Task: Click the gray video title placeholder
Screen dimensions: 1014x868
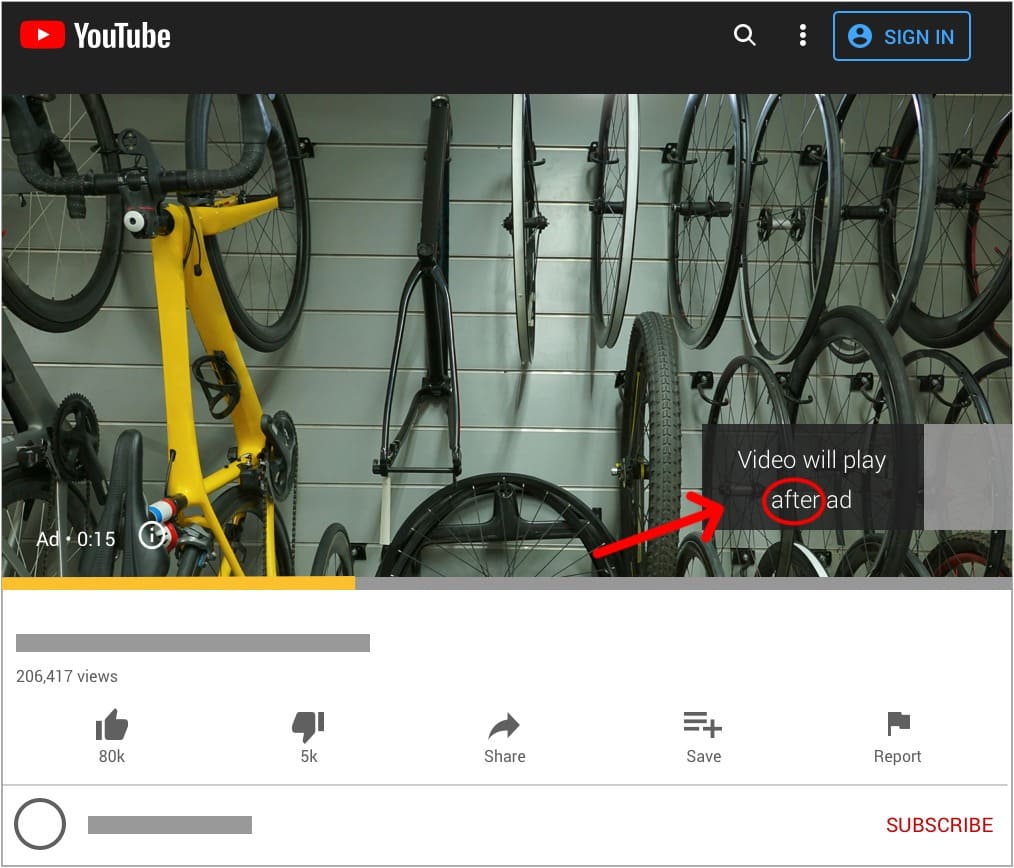Action: point(193,643)
